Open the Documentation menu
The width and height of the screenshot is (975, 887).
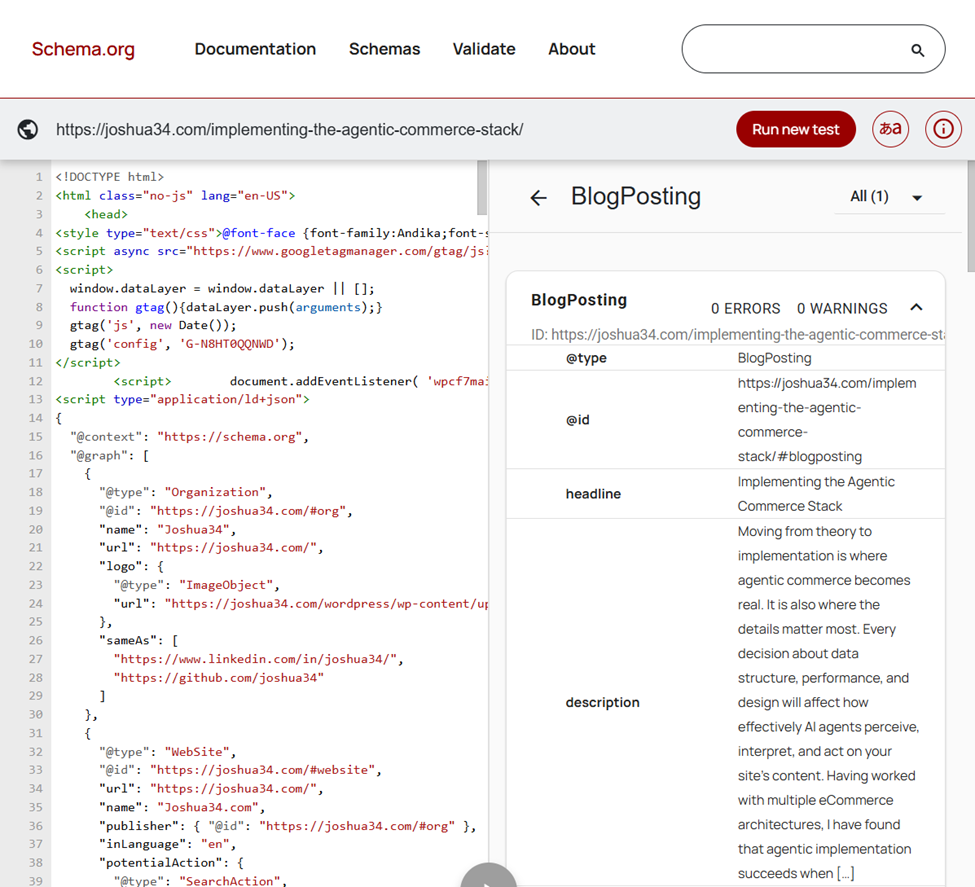point(255,49)
